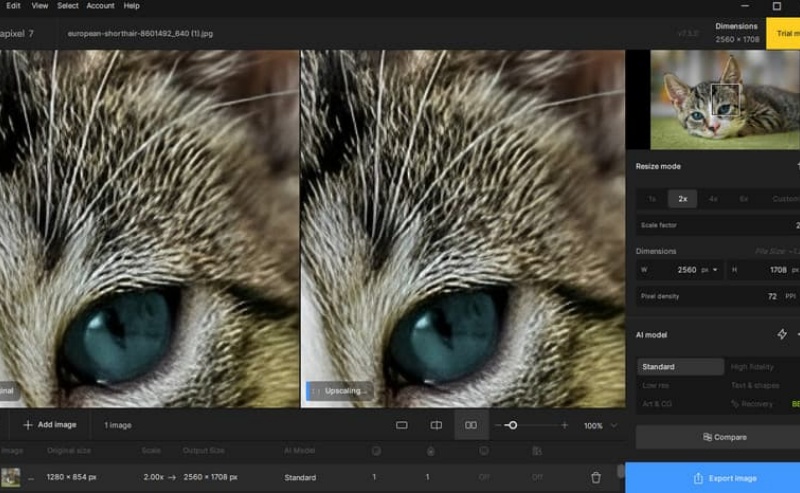Delete the image with trash icon

coord(596,478)
